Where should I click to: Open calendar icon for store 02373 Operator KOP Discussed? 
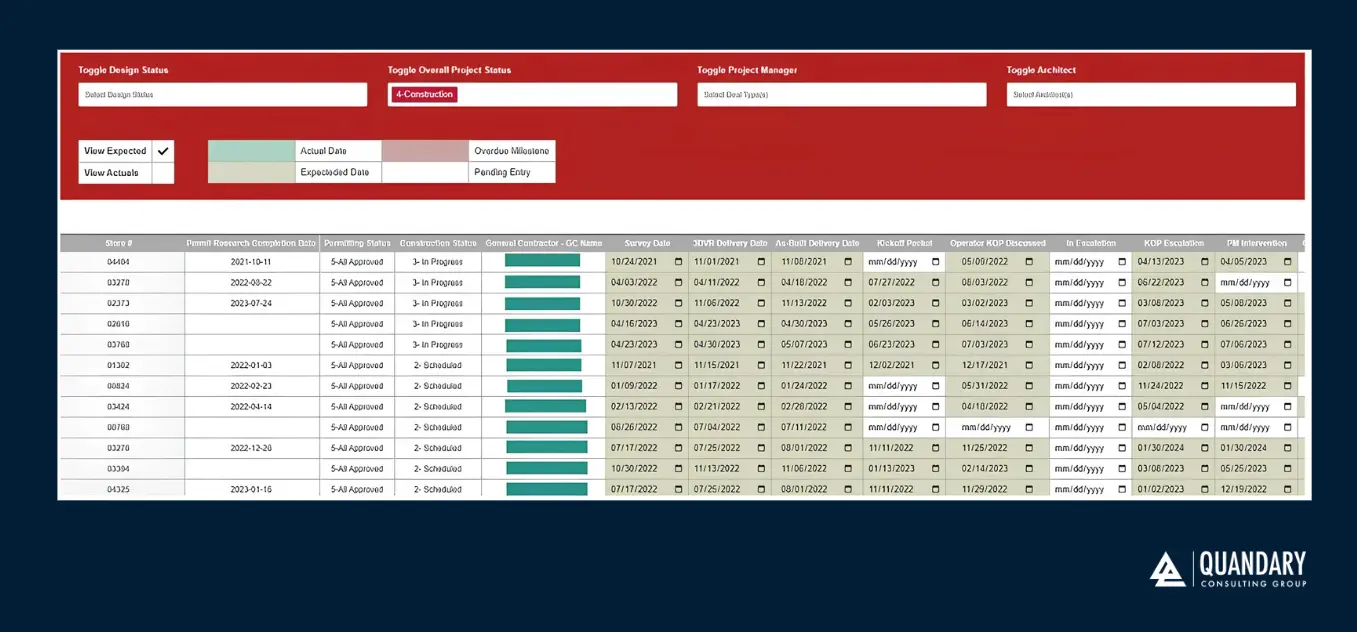[x=1029, y=303]
